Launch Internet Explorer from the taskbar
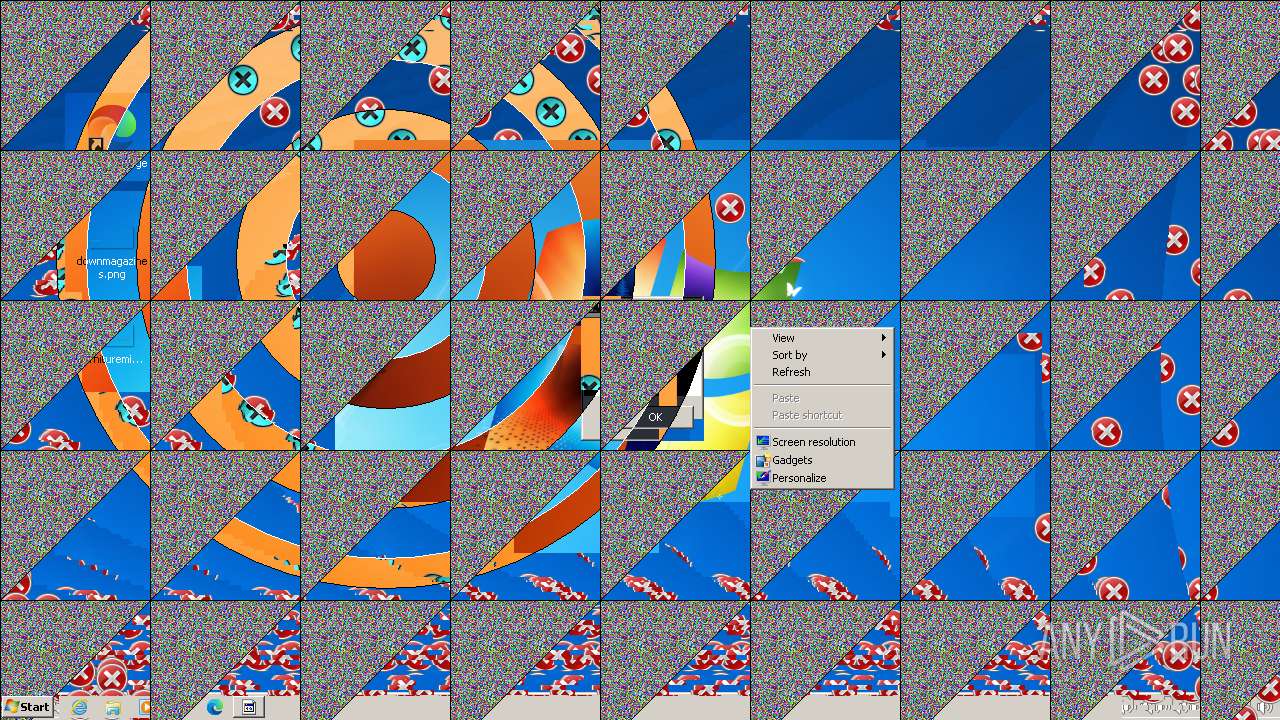Screen dimensions: 1280x720 pyautogui.click(x=79, y=707)
